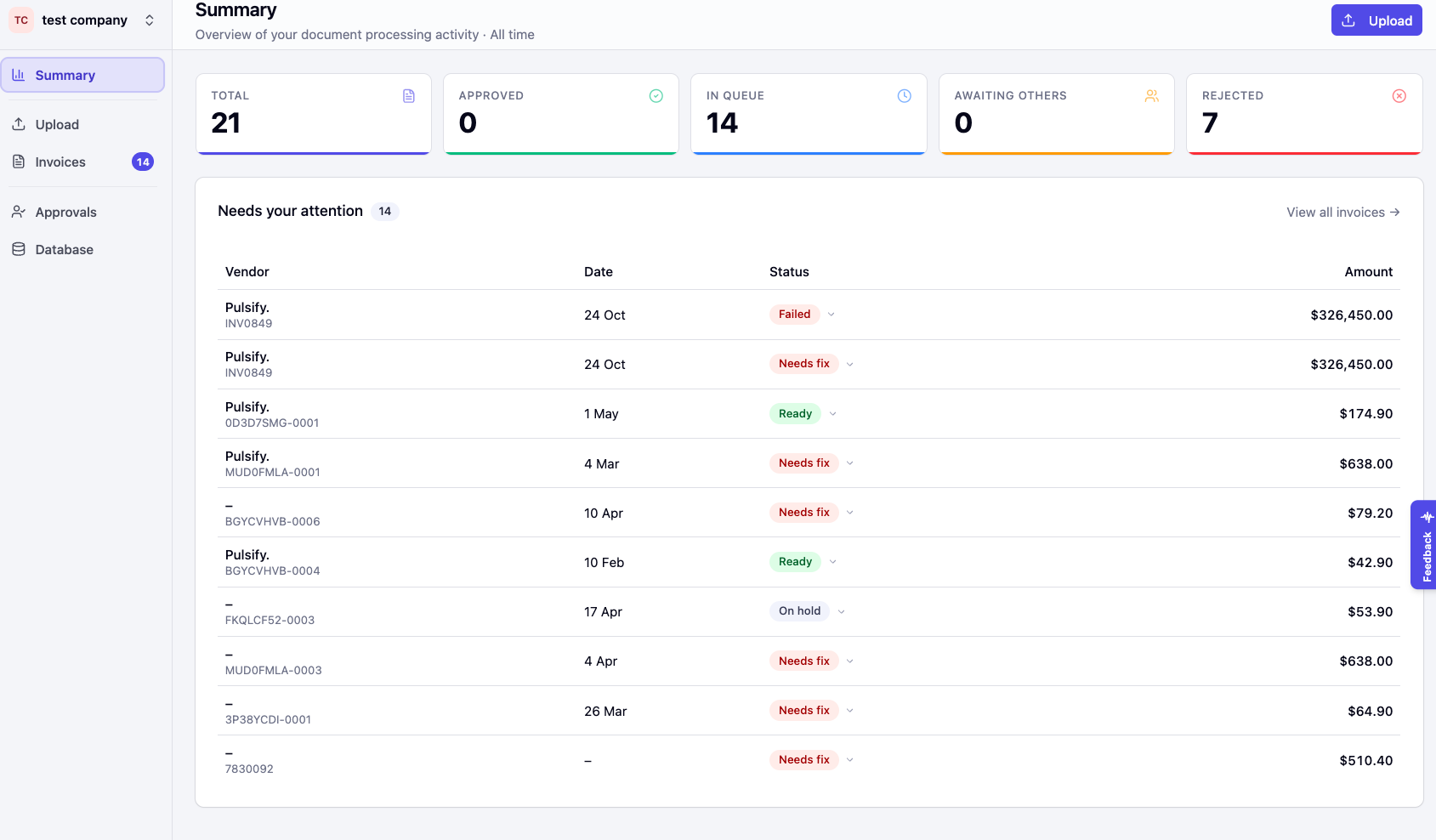Open the Feedback side tab
The width and height of the screenshot is (1436, 840).
pyautogui.click(x=1424, y=545)
